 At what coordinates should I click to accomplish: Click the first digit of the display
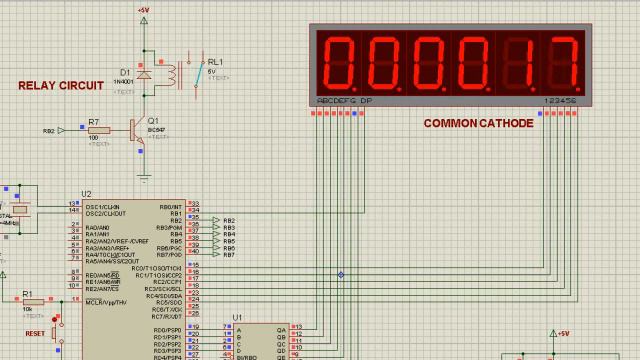pyautogui.click(x=339, y=63)
